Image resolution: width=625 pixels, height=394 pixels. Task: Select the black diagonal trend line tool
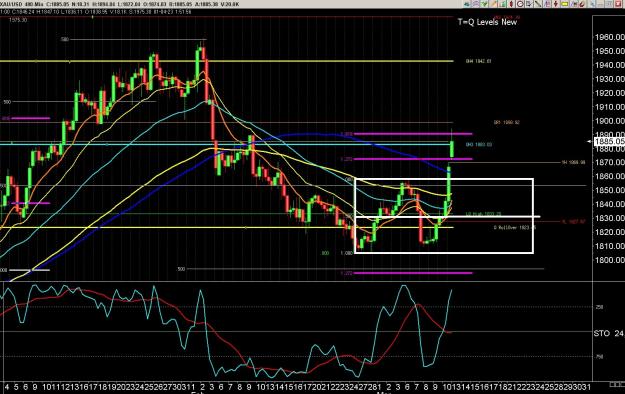[538, 4]
